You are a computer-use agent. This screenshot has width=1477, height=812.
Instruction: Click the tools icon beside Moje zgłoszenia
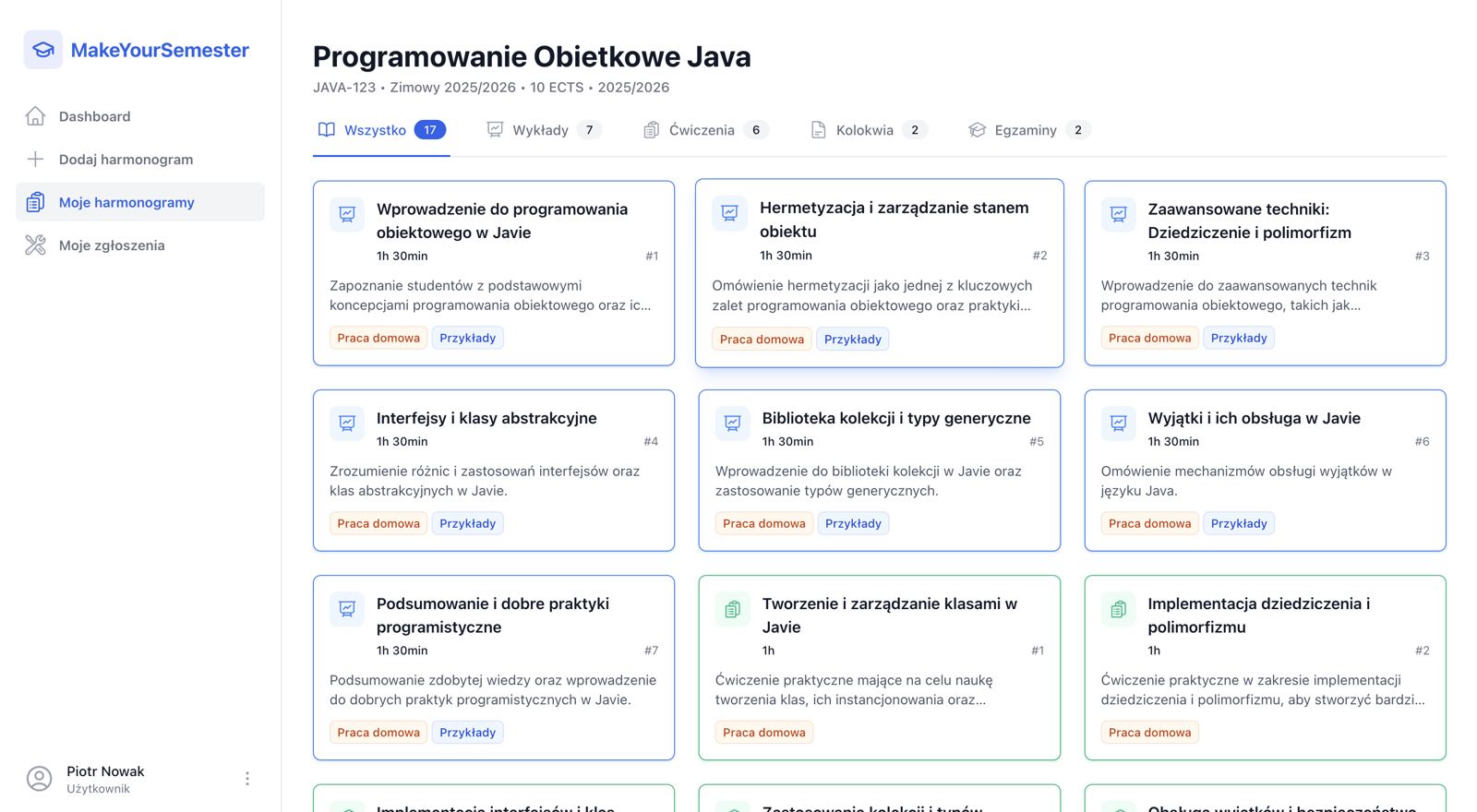35,245
